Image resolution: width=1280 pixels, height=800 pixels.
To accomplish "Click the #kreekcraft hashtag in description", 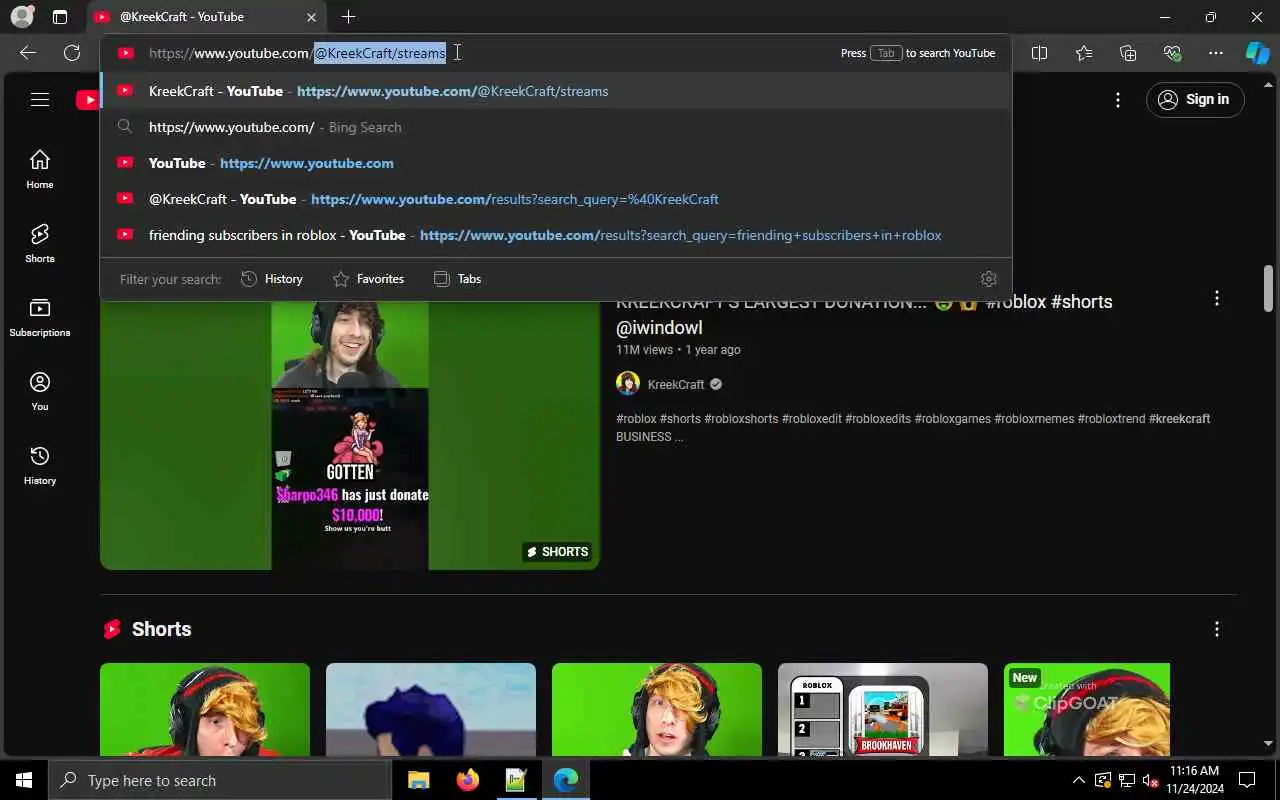I will 1180,419.
